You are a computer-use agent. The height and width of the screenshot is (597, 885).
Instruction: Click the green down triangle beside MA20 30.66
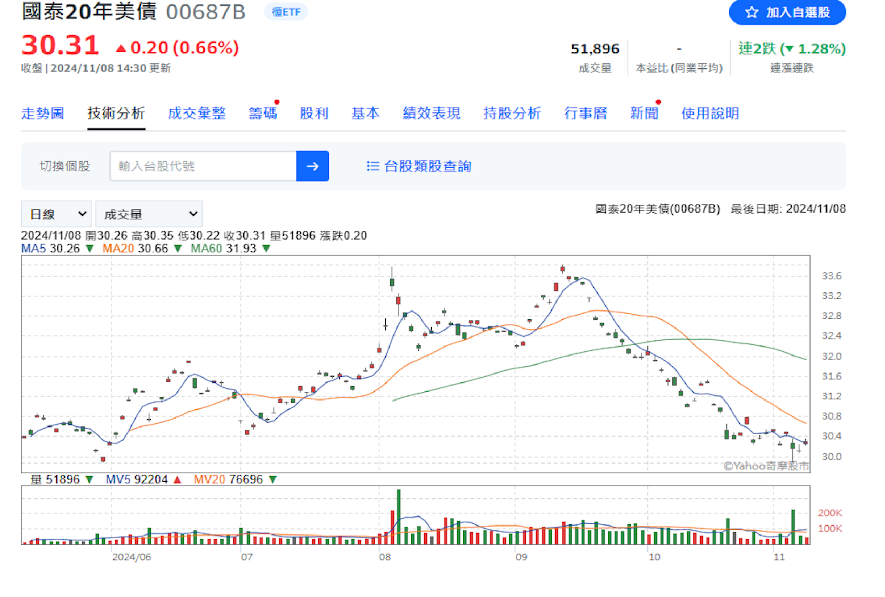pos(178,248)
